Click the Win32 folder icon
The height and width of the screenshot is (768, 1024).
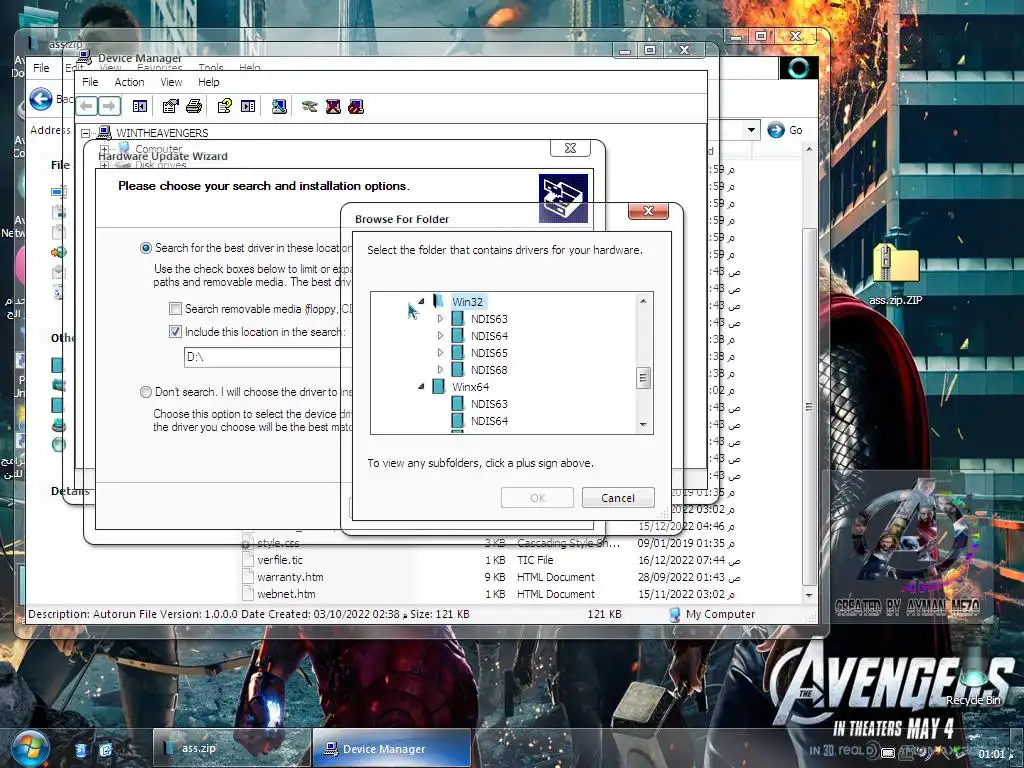439,302
